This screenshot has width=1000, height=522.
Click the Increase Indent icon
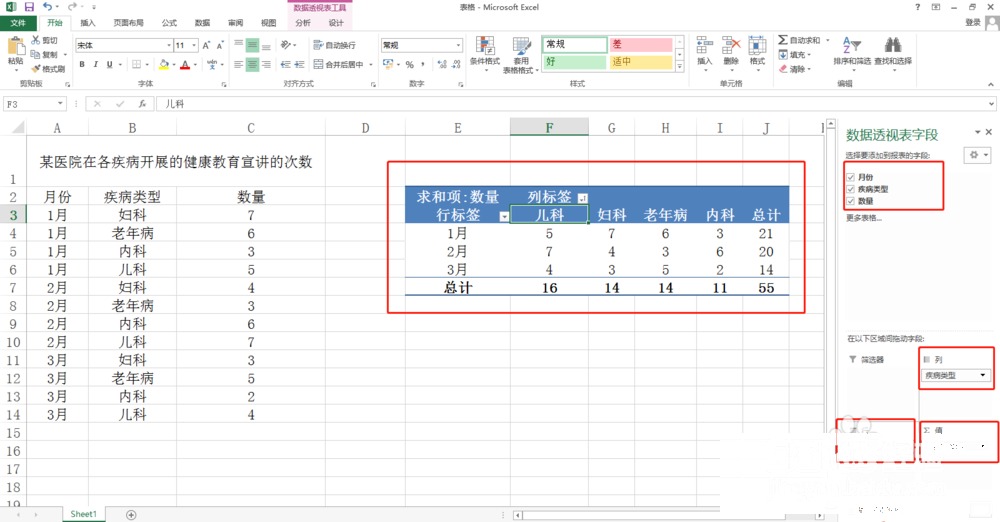(299, 64)
